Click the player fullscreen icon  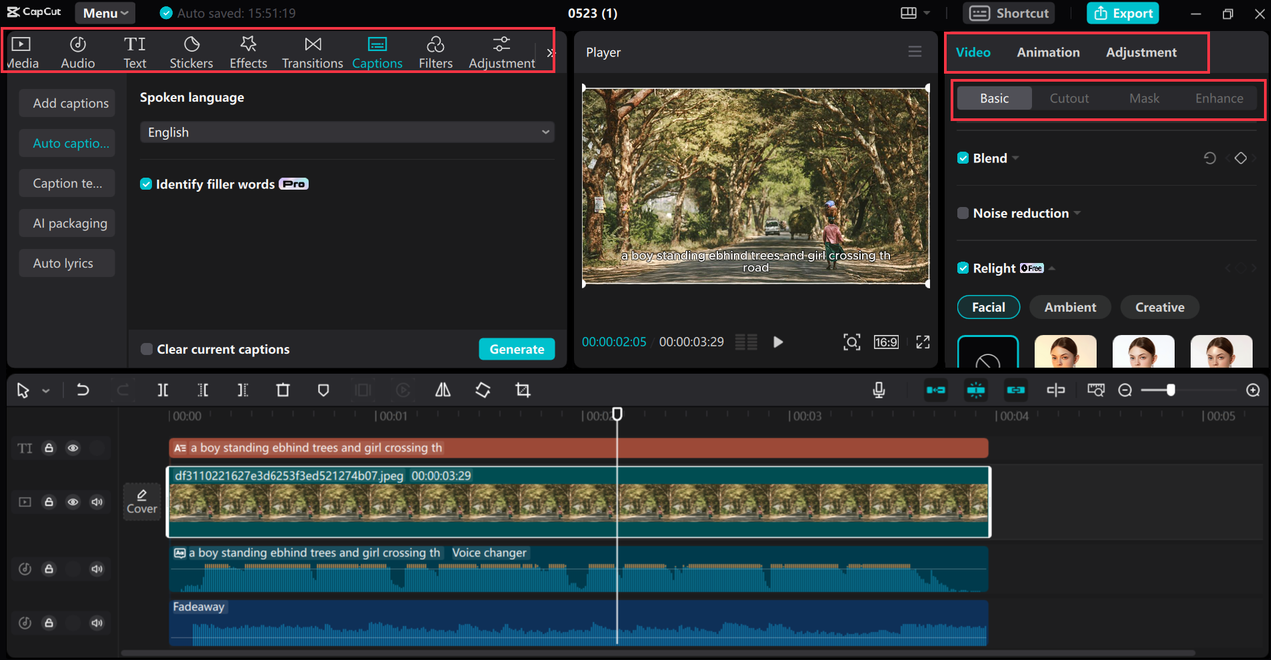[x=923, y=342]
